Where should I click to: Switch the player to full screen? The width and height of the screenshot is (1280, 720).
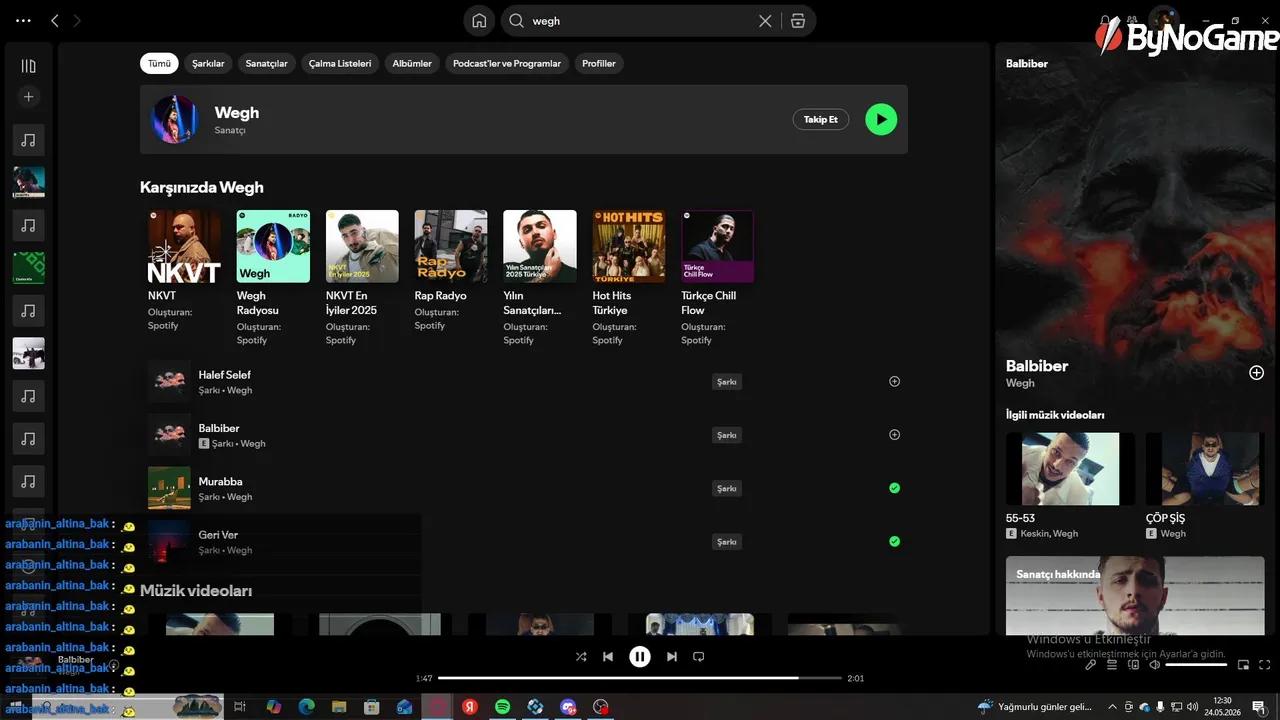coord(1266,664)
